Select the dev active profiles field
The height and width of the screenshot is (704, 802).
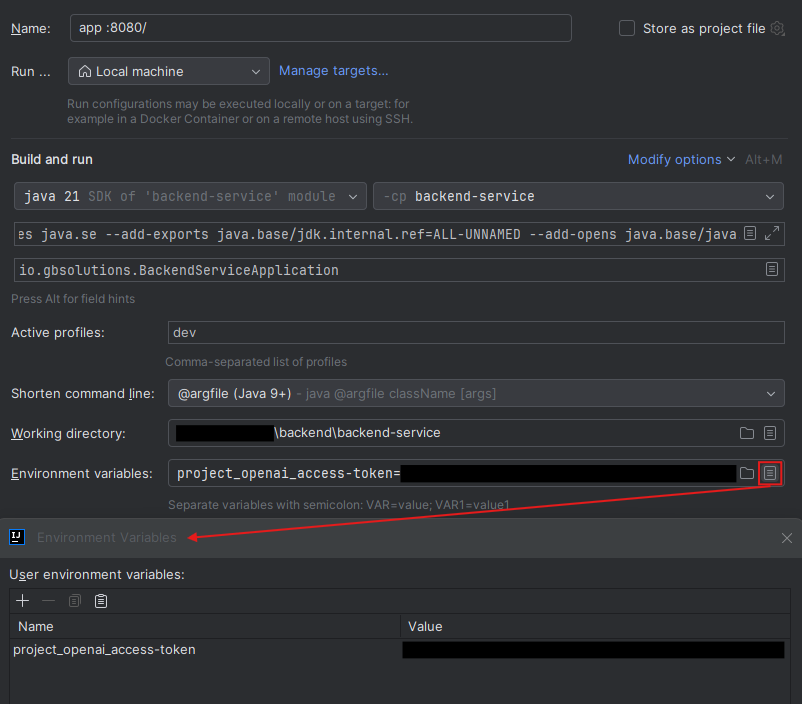click(x=475, y=331)
